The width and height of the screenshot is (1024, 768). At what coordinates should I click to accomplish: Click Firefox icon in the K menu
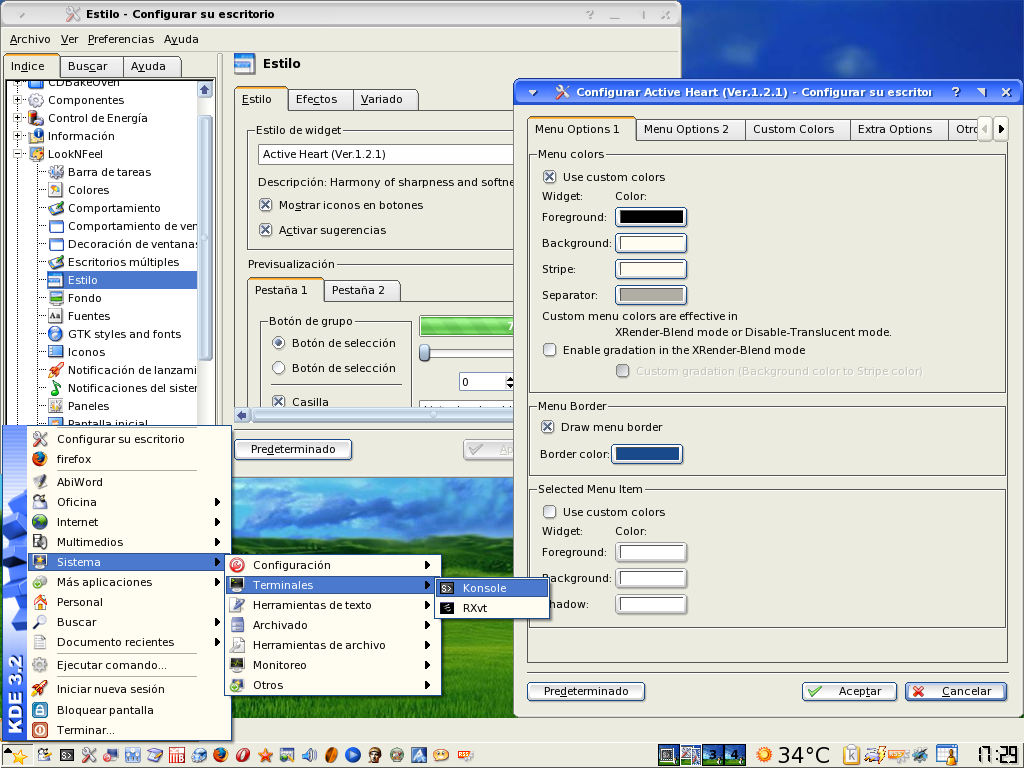point(40,459)
